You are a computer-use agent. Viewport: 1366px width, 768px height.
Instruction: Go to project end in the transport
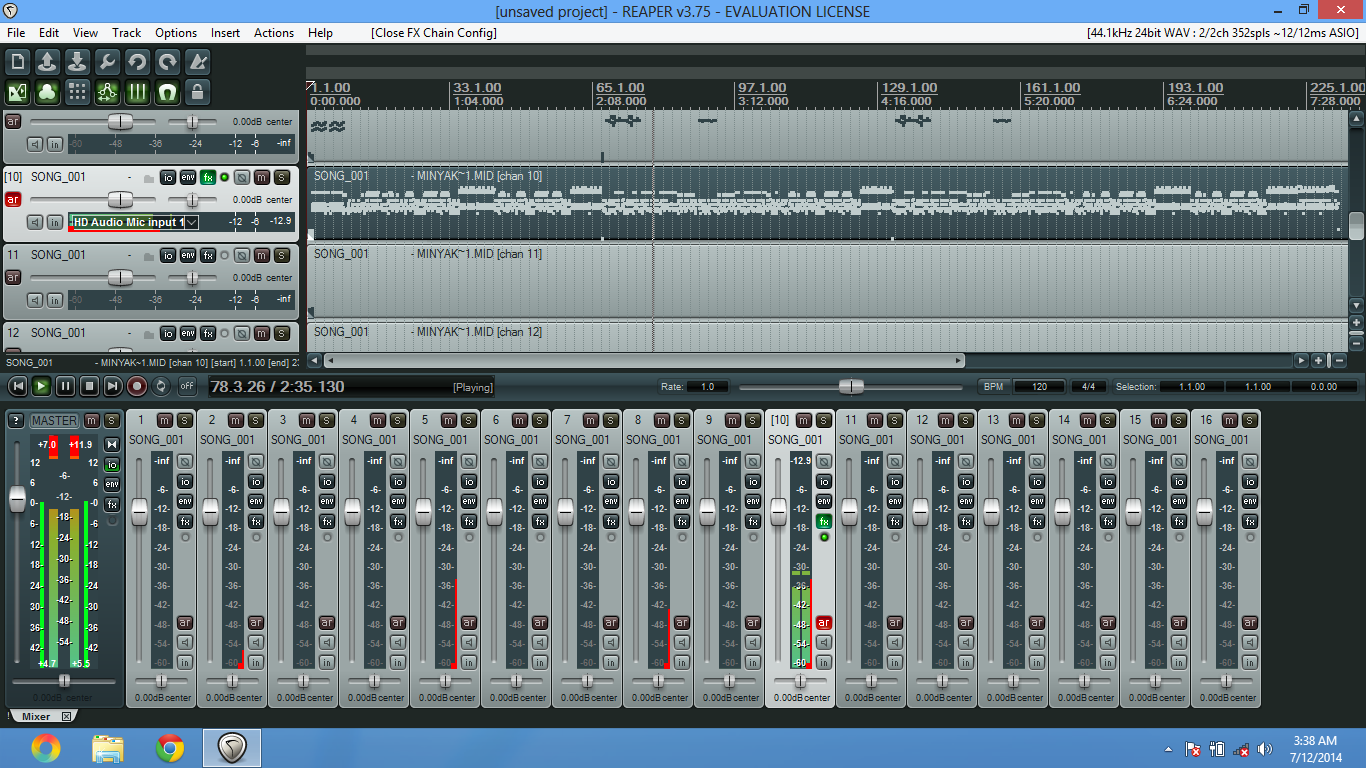coord(113,385)
